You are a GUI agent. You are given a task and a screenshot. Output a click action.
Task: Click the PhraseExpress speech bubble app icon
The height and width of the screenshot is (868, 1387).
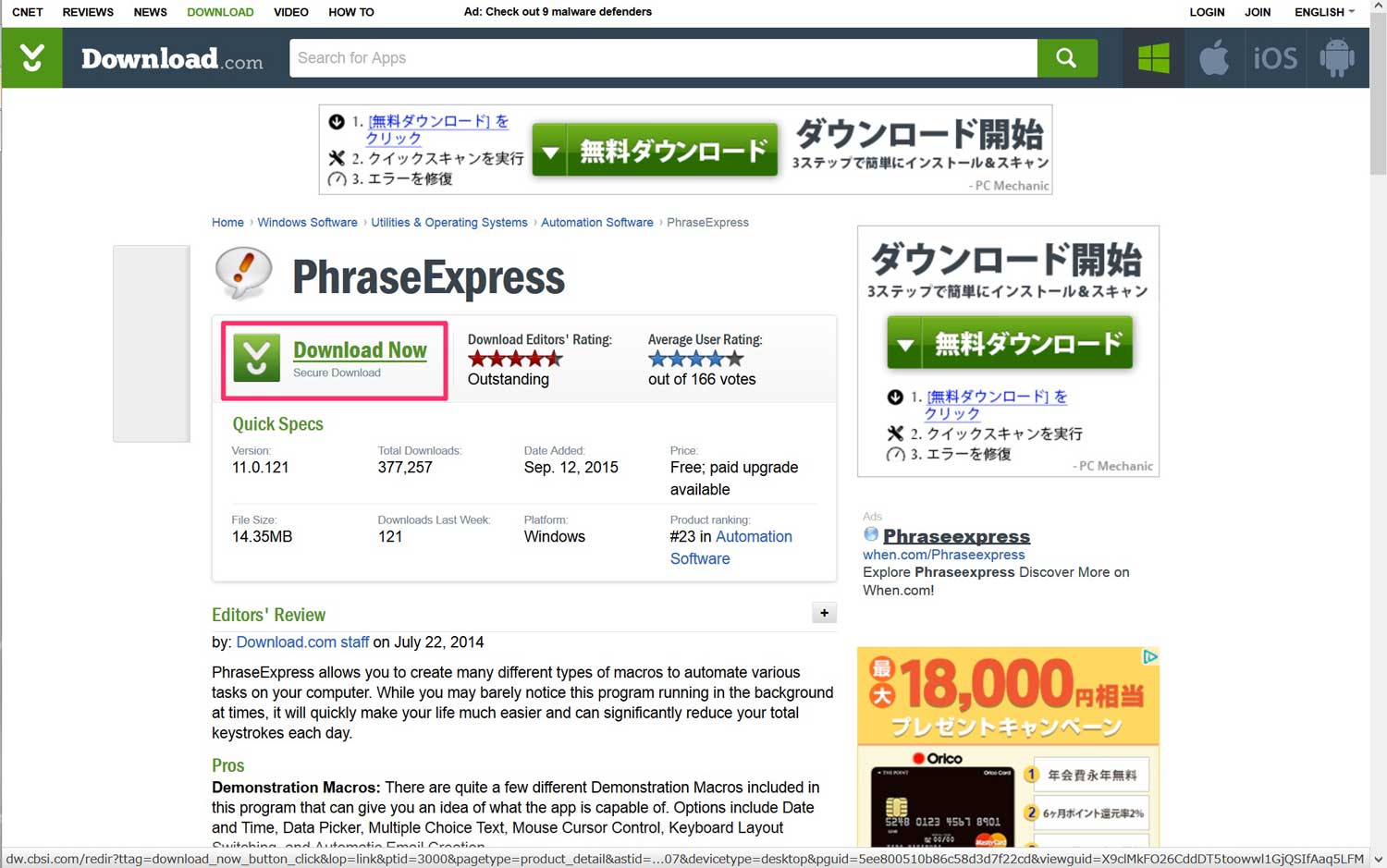244,274
